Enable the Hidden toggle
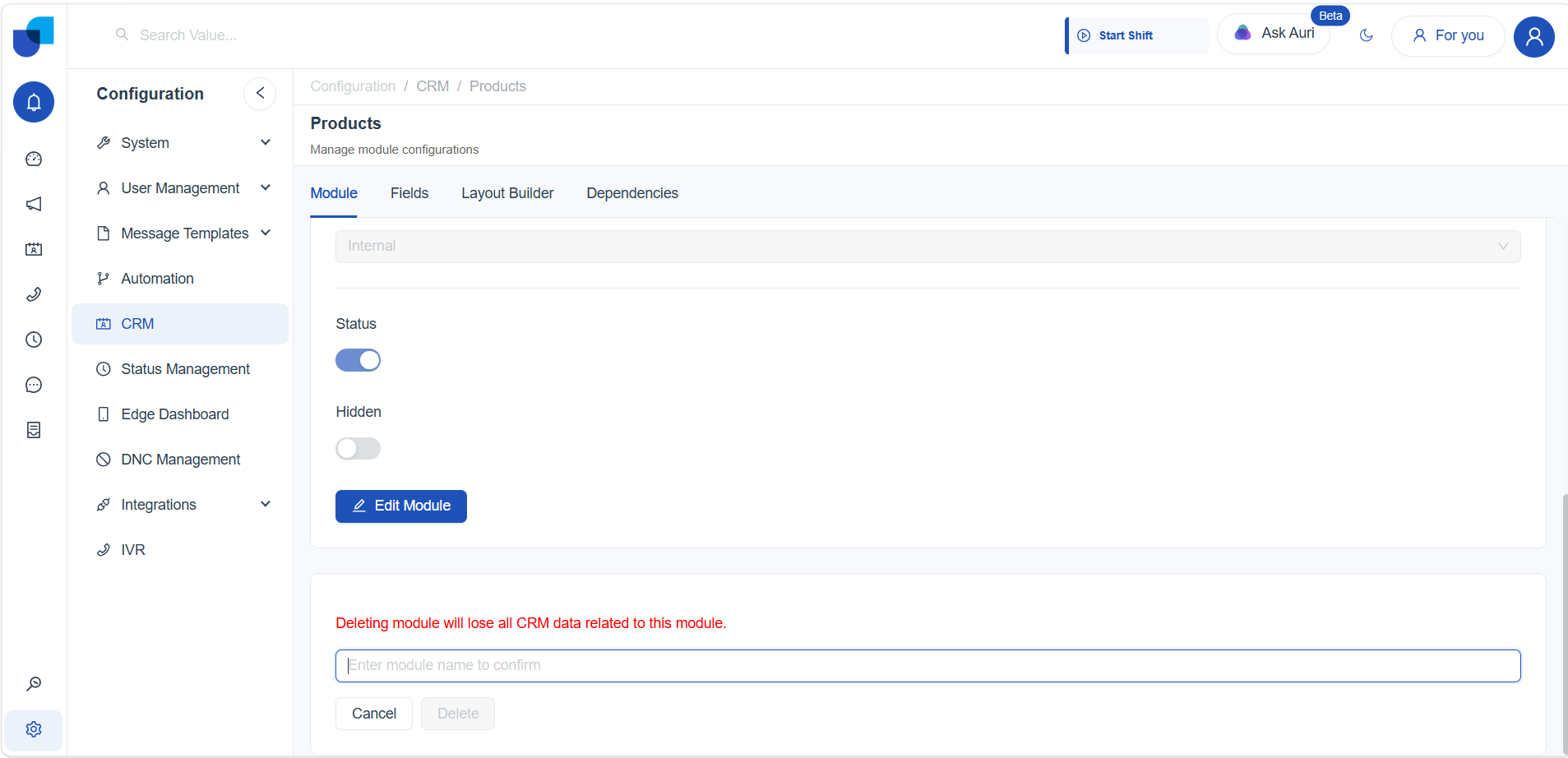The image size is (1568, 758). 358,448
